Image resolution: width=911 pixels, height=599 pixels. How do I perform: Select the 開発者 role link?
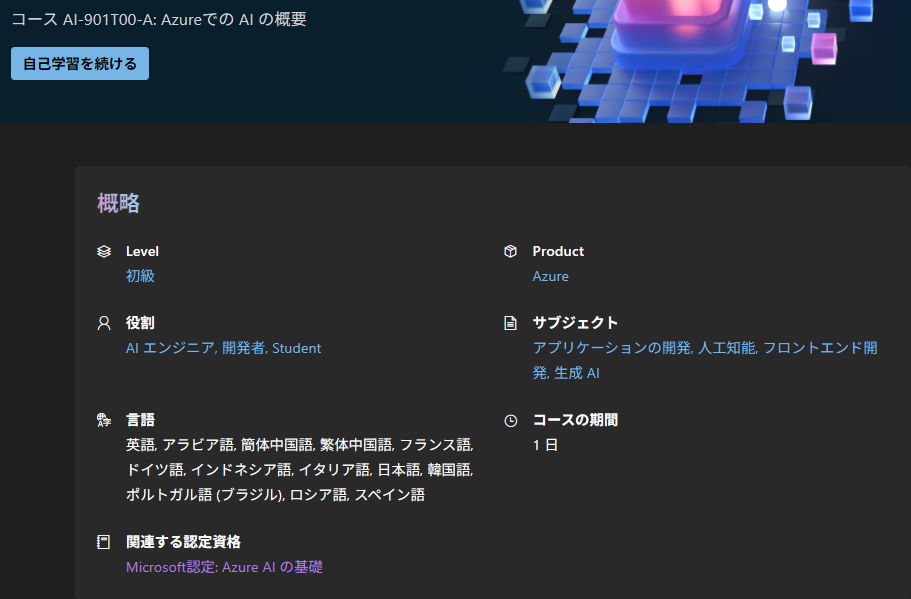[243, 348]
